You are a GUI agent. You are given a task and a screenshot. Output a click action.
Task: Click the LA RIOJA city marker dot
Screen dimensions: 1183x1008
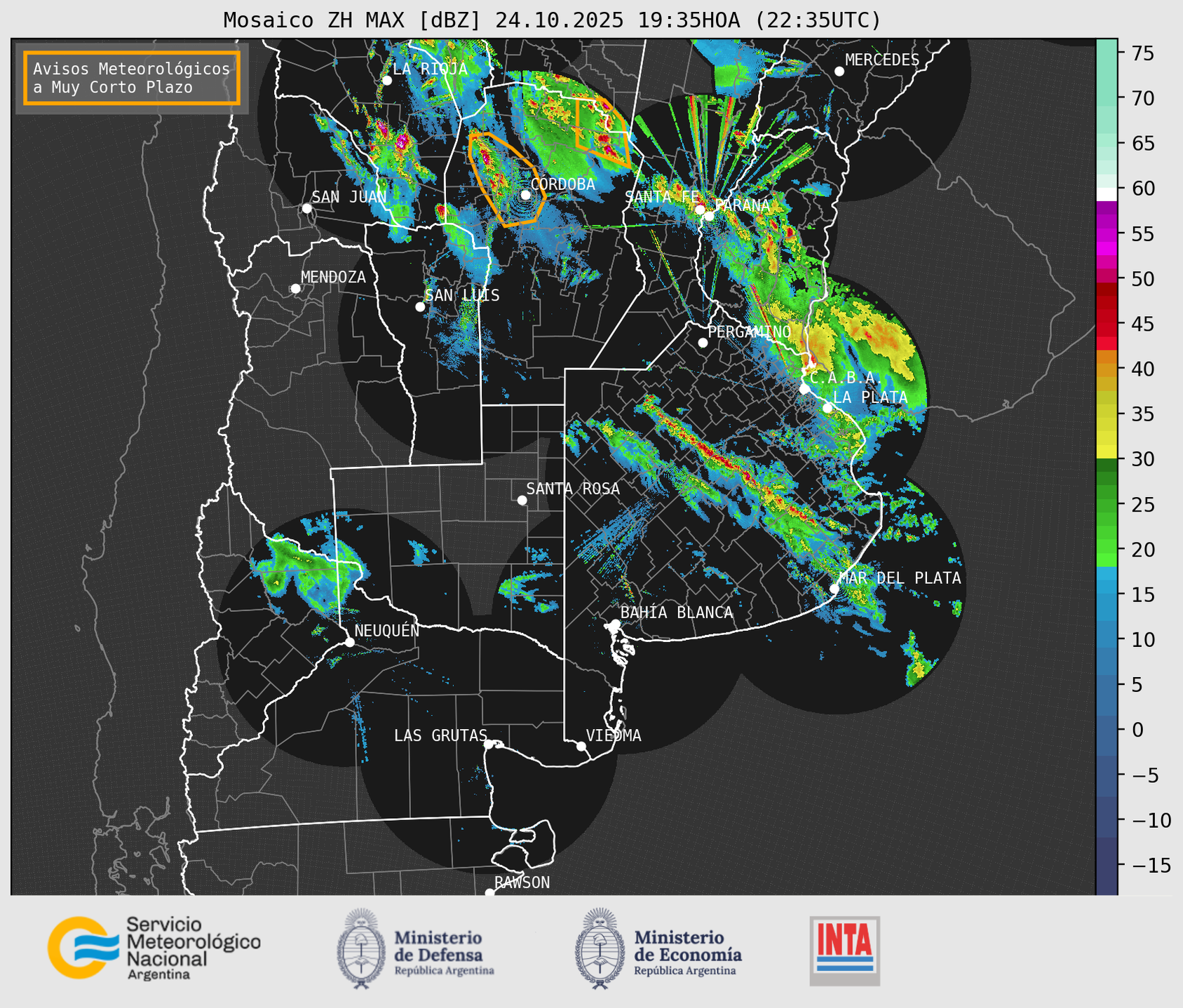[387, 81]
